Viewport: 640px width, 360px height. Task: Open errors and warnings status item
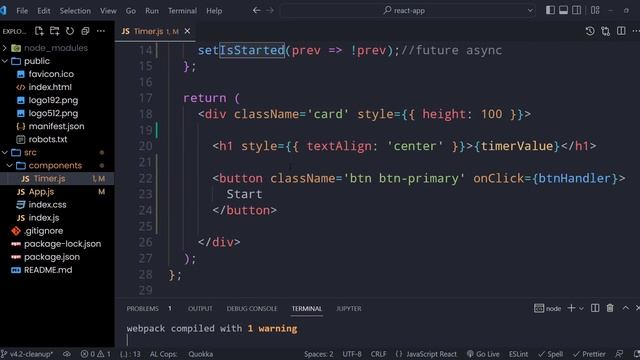click(x=96, y=354)
